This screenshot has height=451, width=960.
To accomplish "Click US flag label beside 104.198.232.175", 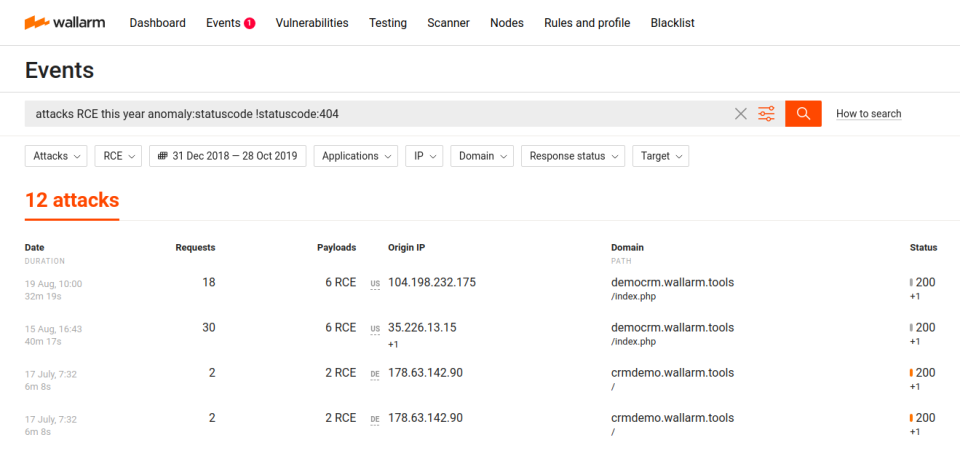I will tap(375, 284).
